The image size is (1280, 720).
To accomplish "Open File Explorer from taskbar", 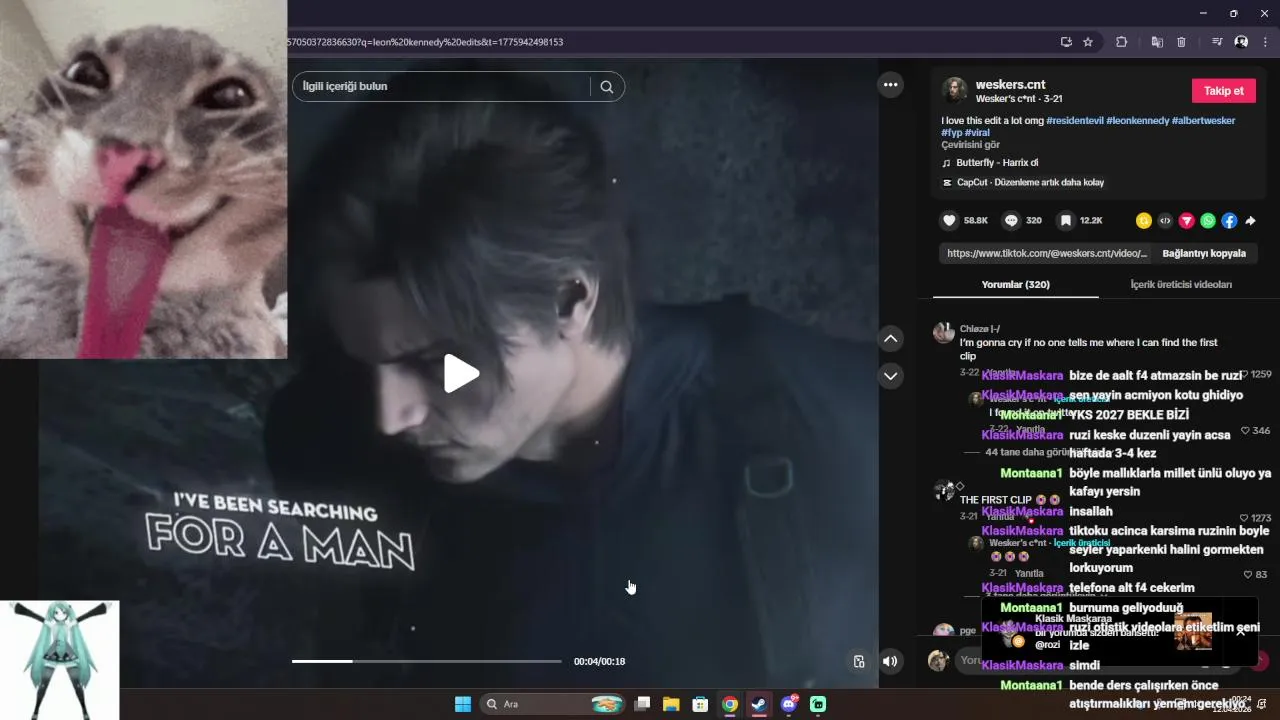I will click(x=671, y=704).
